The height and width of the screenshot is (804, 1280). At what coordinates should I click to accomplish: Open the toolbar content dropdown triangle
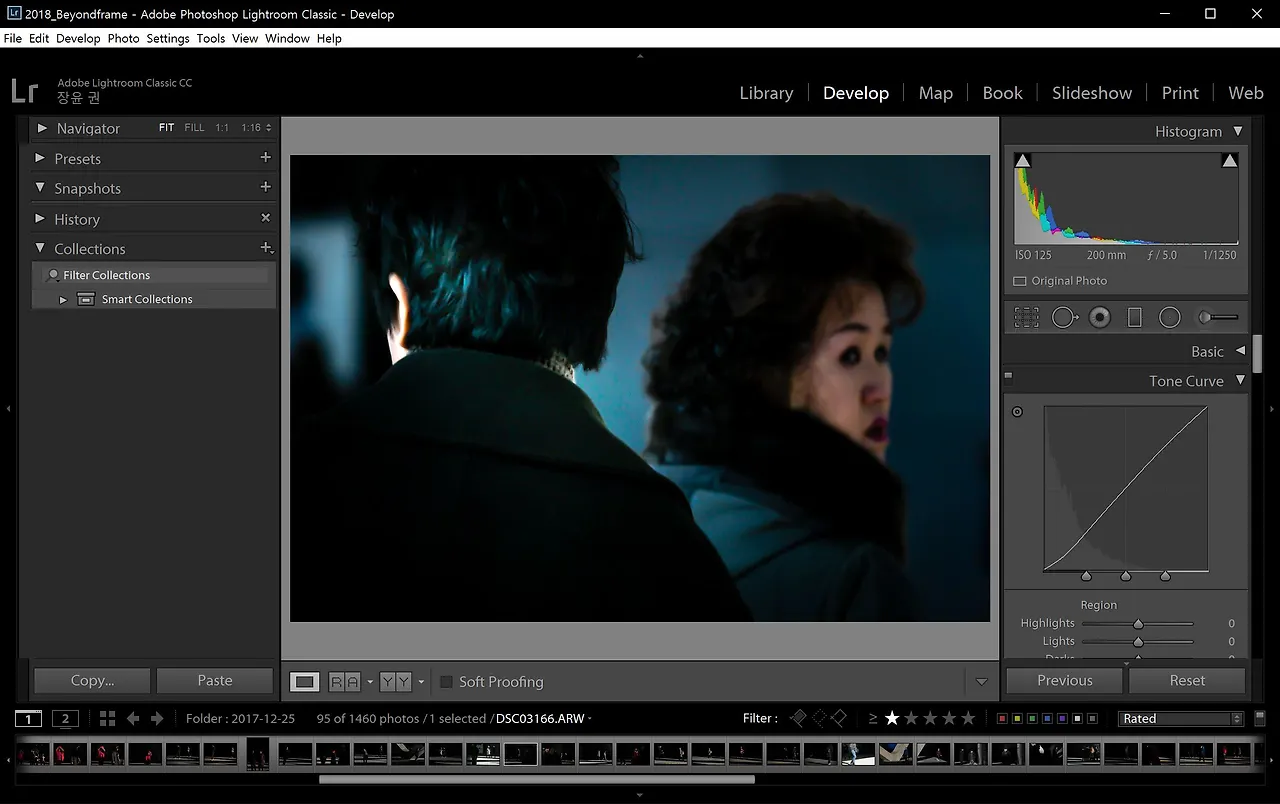tap(981, 682)
